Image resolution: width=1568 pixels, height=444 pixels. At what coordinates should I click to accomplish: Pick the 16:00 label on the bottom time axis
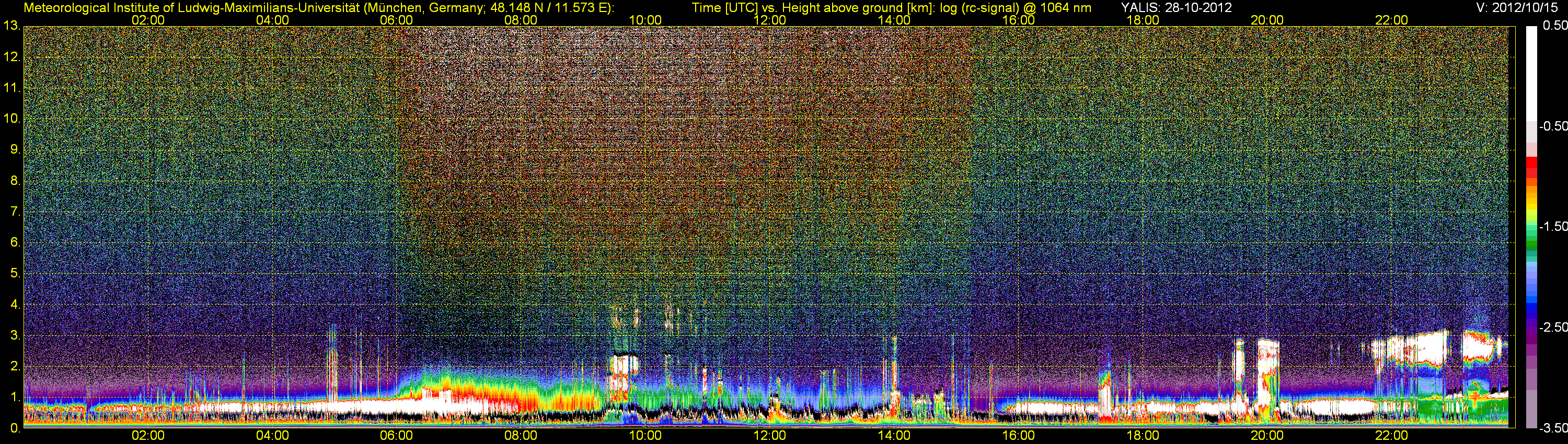(1018, 436)
